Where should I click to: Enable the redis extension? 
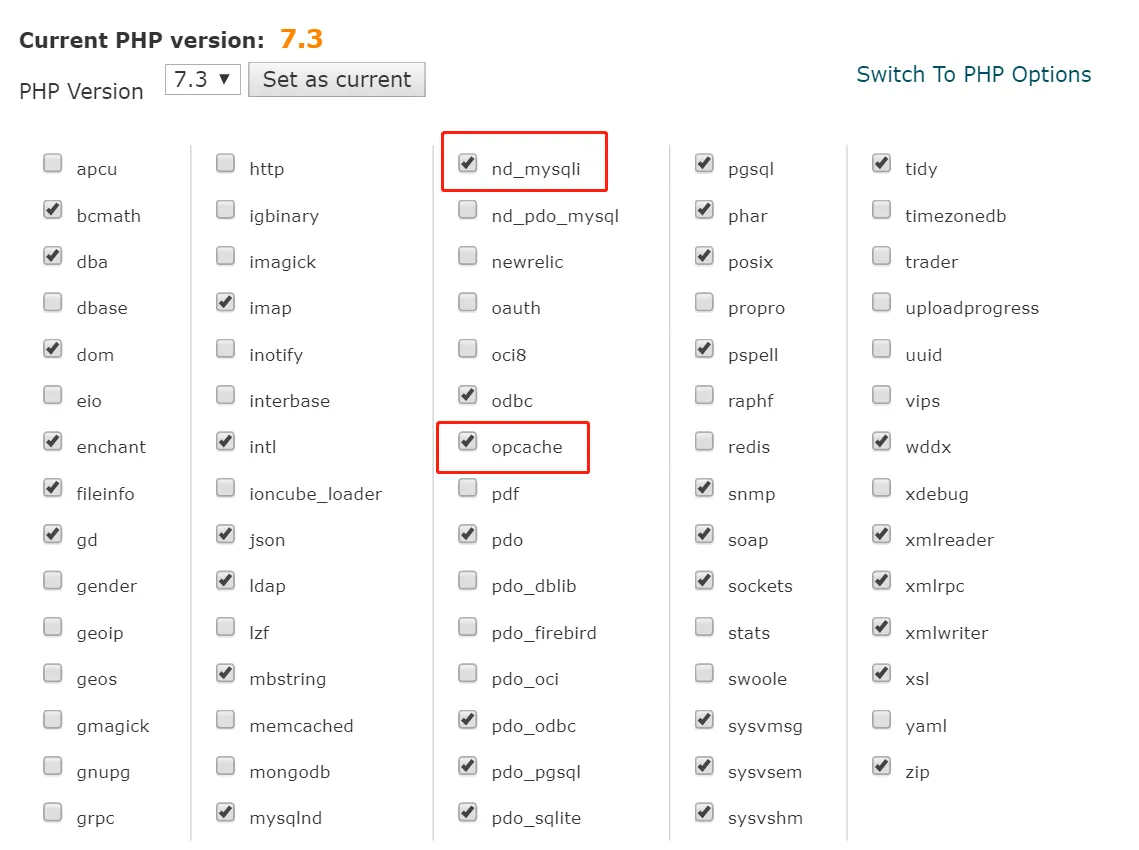704,441
